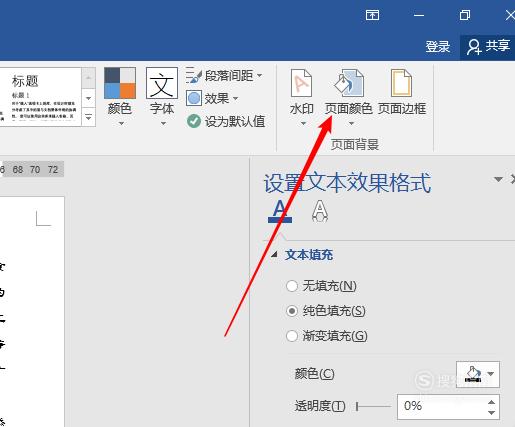Expand the document style gallery (More)
This screenshot has height=427, width=515.
click(x=89, y=117)
